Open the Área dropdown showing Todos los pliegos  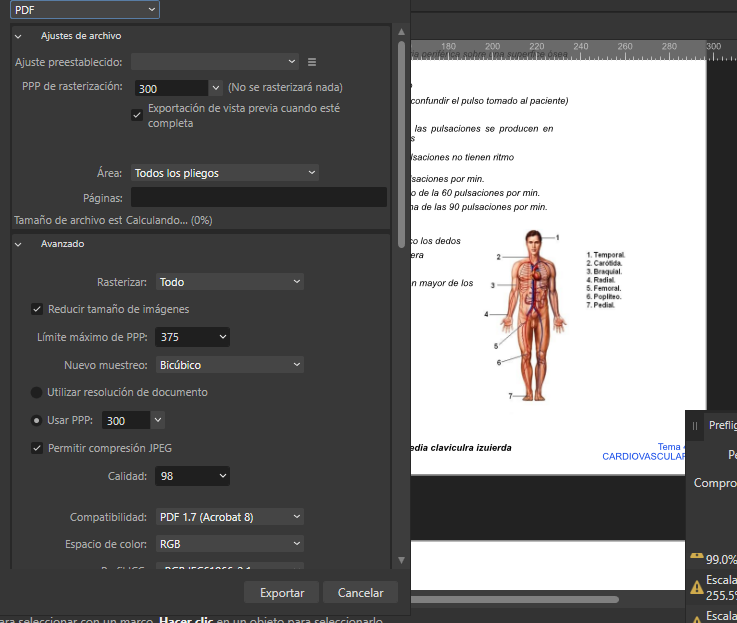coord(224,173)
